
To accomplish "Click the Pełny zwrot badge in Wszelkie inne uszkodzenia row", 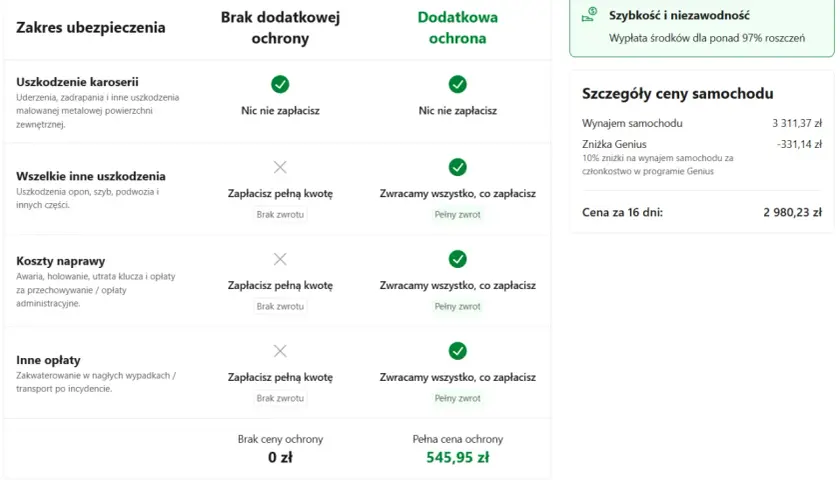I will pos(458,214).
